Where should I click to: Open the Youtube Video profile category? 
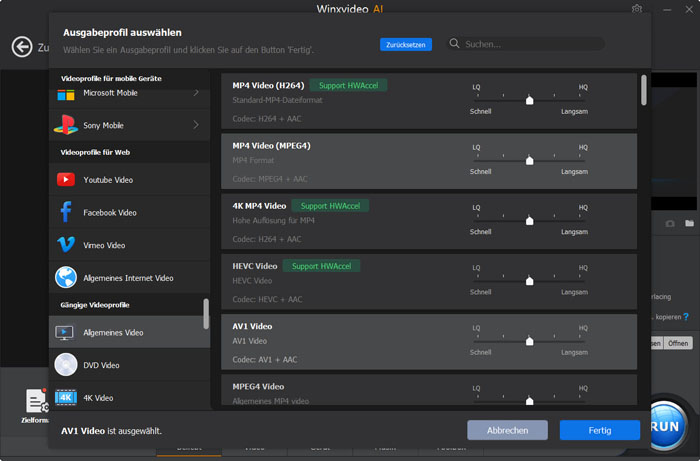coord(109,180)
